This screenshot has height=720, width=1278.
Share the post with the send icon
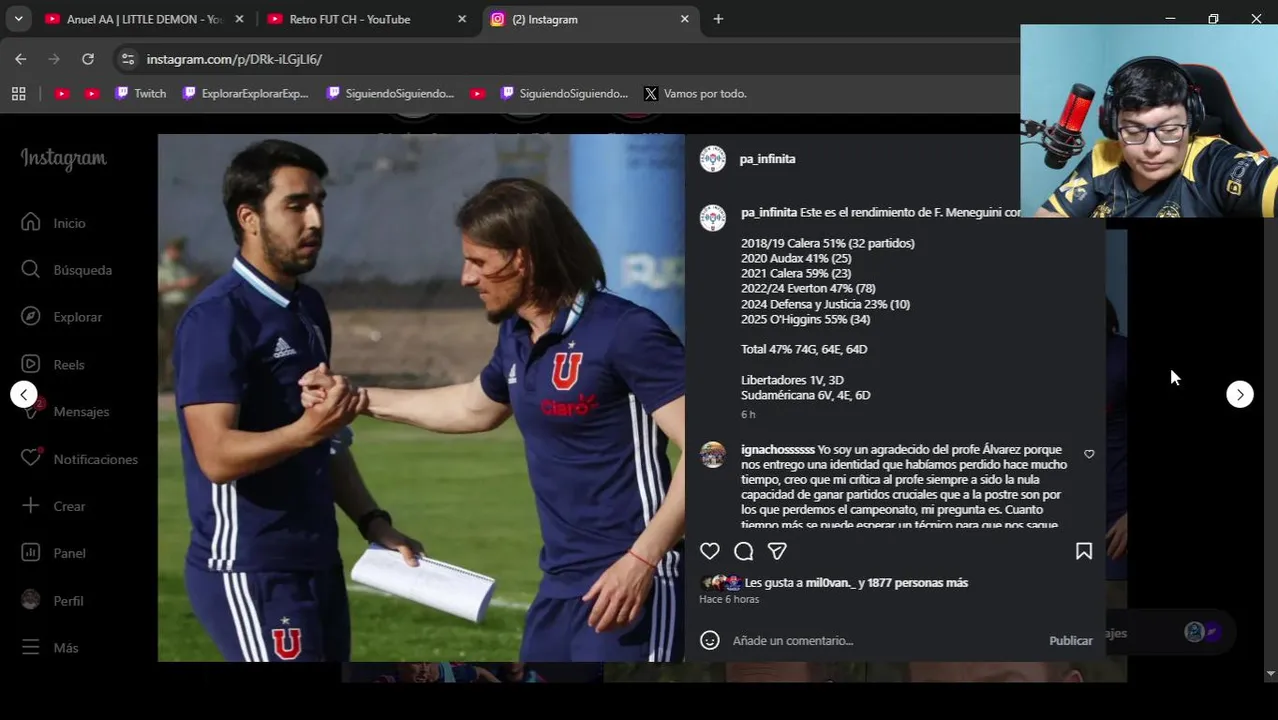coord(777,551)
